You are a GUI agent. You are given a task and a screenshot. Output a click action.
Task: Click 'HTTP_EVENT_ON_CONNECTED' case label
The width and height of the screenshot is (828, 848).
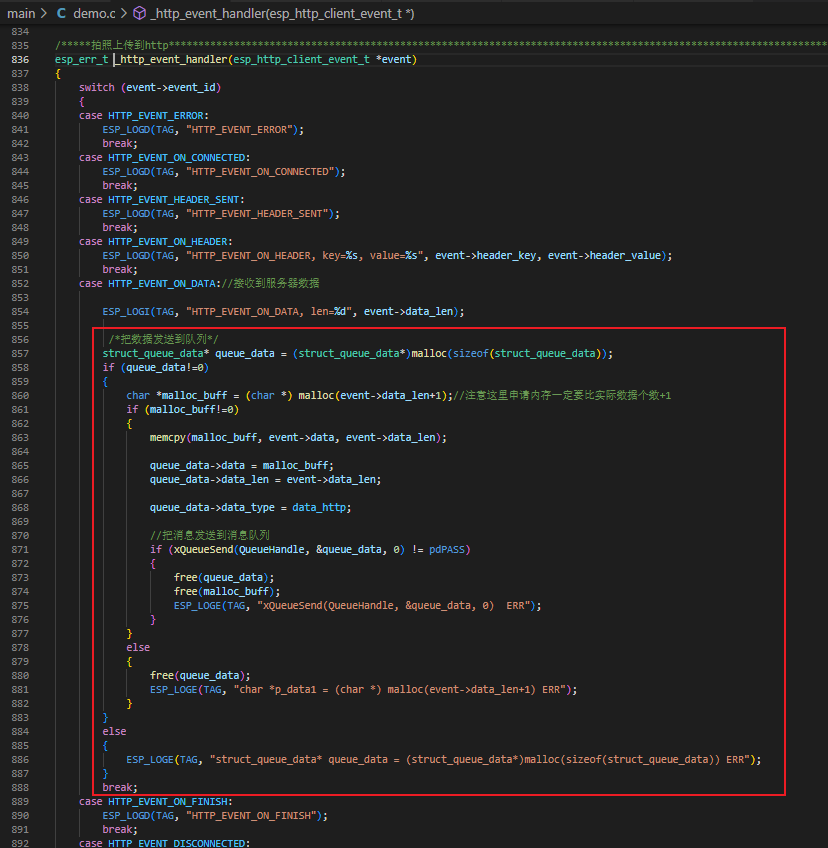(177, 158)
